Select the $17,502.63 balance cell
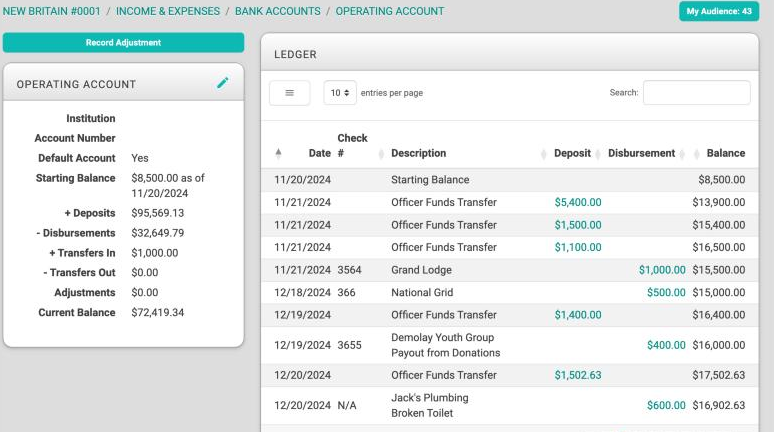774x432 pixels. click(718, 375)
